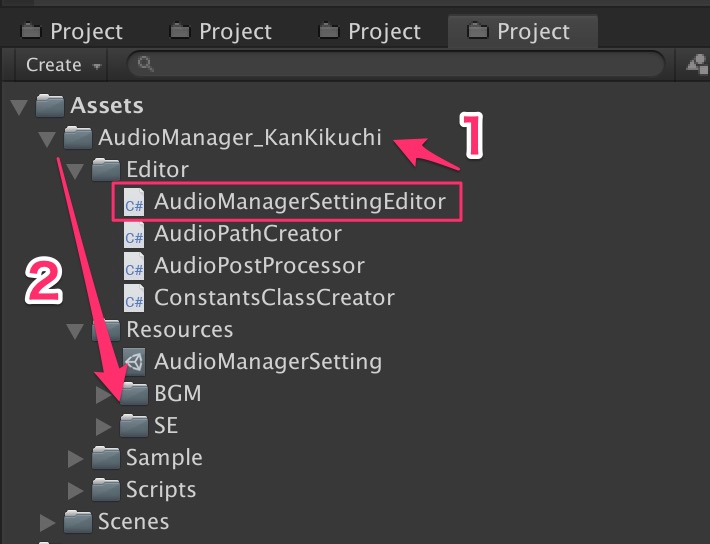Collapse the Assets root folder arrow
Screen dimensions: 710x544
coord(19,106)
